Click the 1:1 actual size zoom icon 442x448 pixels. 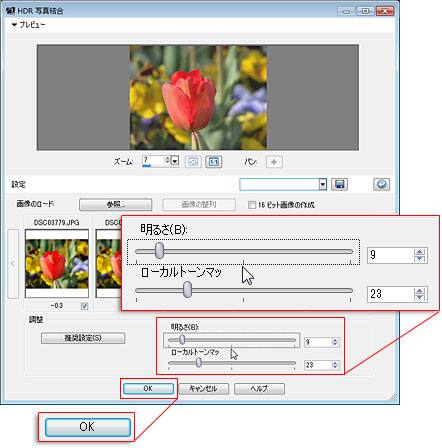(213, 162)
